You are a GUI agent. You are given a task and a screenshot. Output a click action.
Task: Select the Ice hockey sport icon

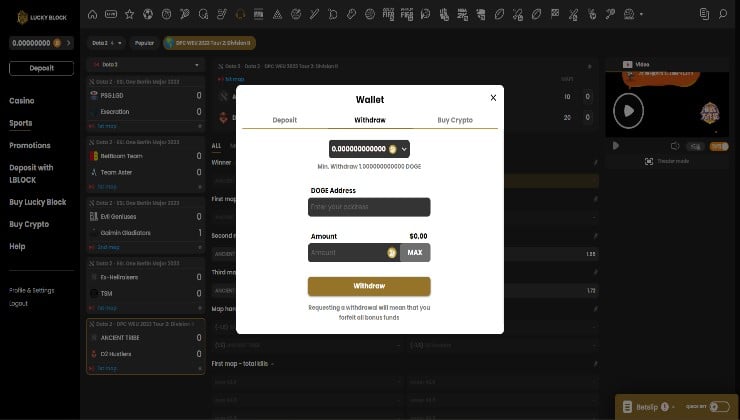pyautogui.click(x=222, y=15)
